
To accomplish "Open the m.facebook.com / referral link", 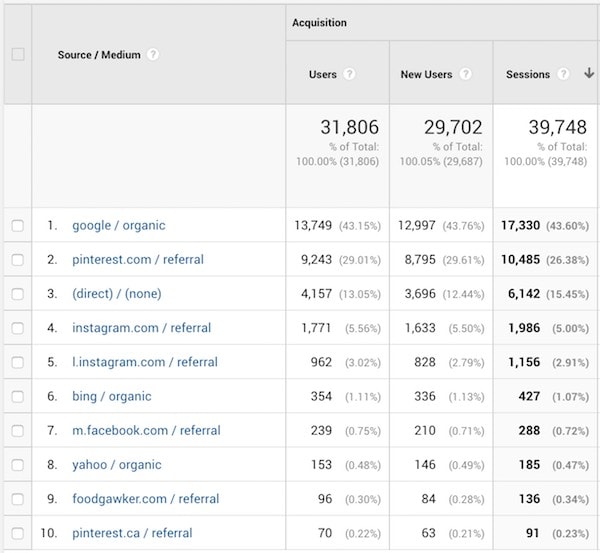I will coord(146,431).
